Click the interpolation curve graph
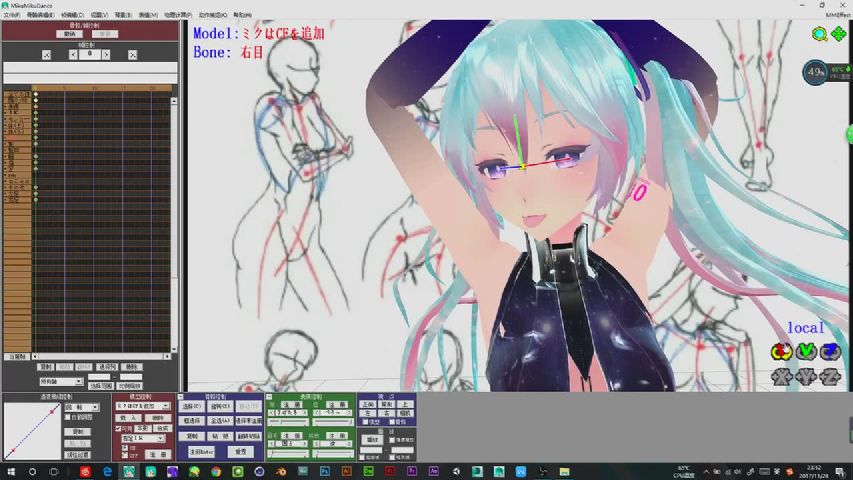This screenshot has width=853, height=480. pos(32,431)
